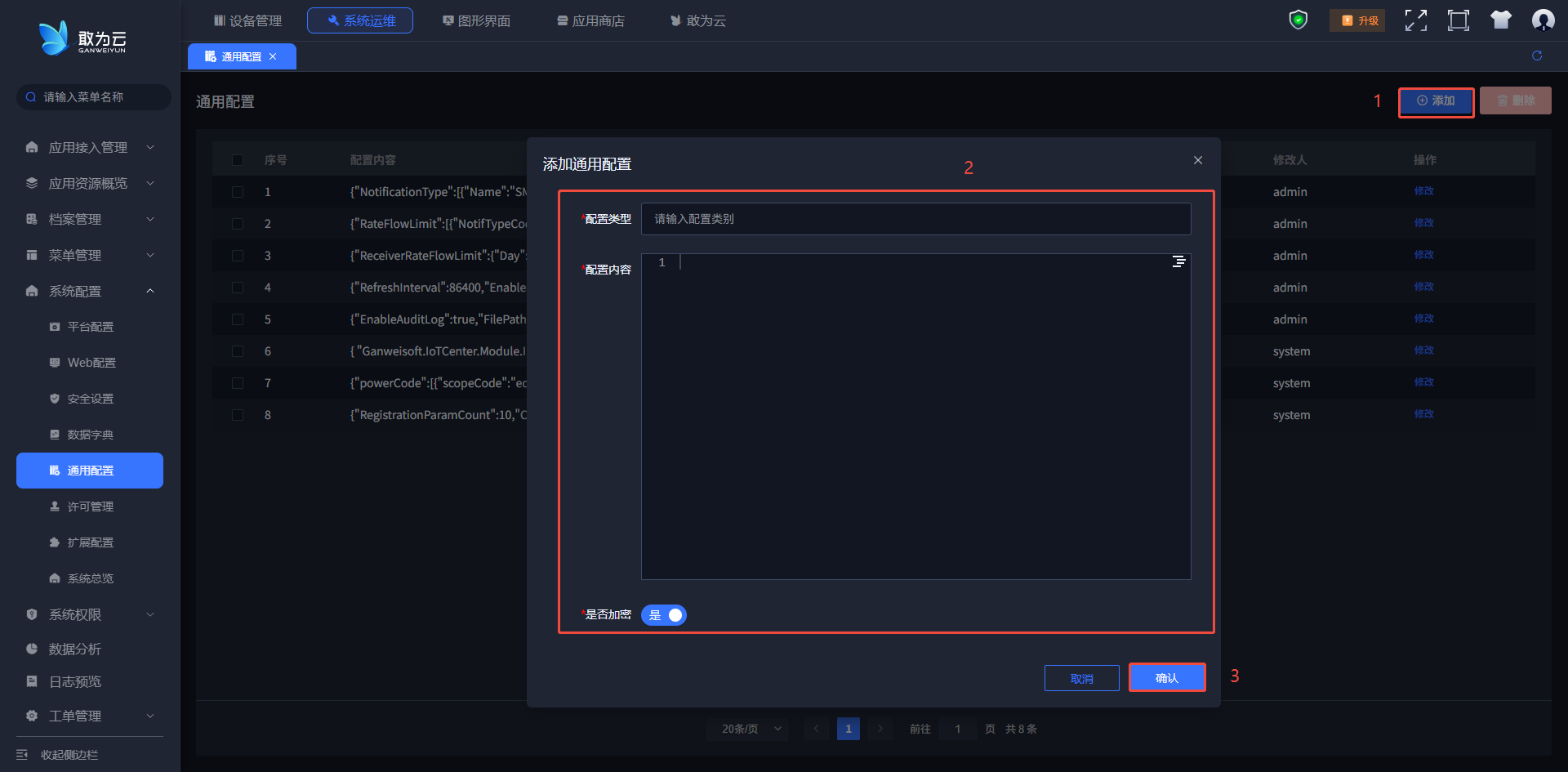Viewport: 1568px width, 772px height.
Task: Check the checkbox for row 8
Action: point(238,415)
